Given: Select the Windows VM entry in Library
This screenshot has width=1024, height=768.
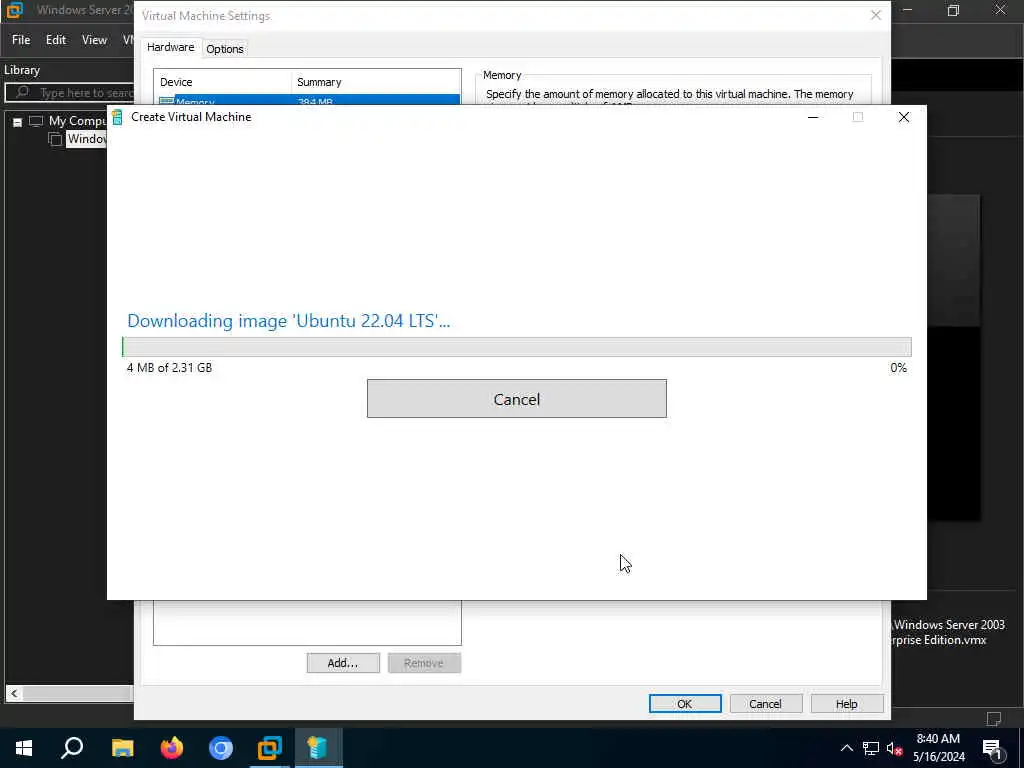Looking at the screenshot, I should (86, 139).
